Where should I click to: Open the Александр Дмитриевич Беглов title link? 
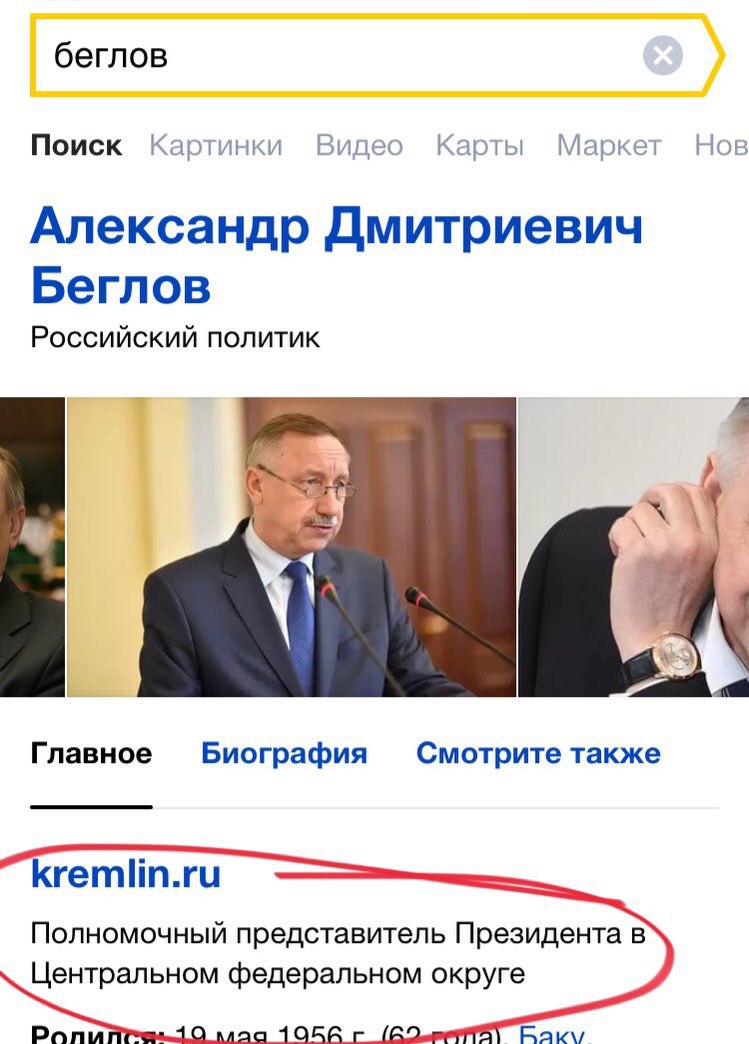pos(336,256)
